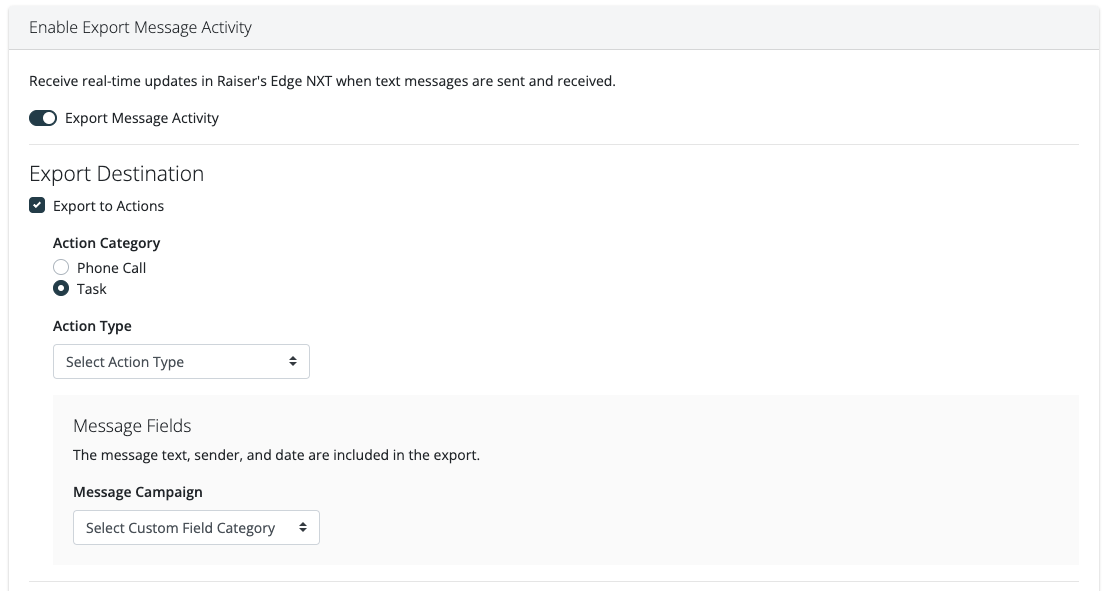Click the arrow icon in Action Type dropdown
The image size is (1105, 591).
pyautogui.click(x=293, y=362)
